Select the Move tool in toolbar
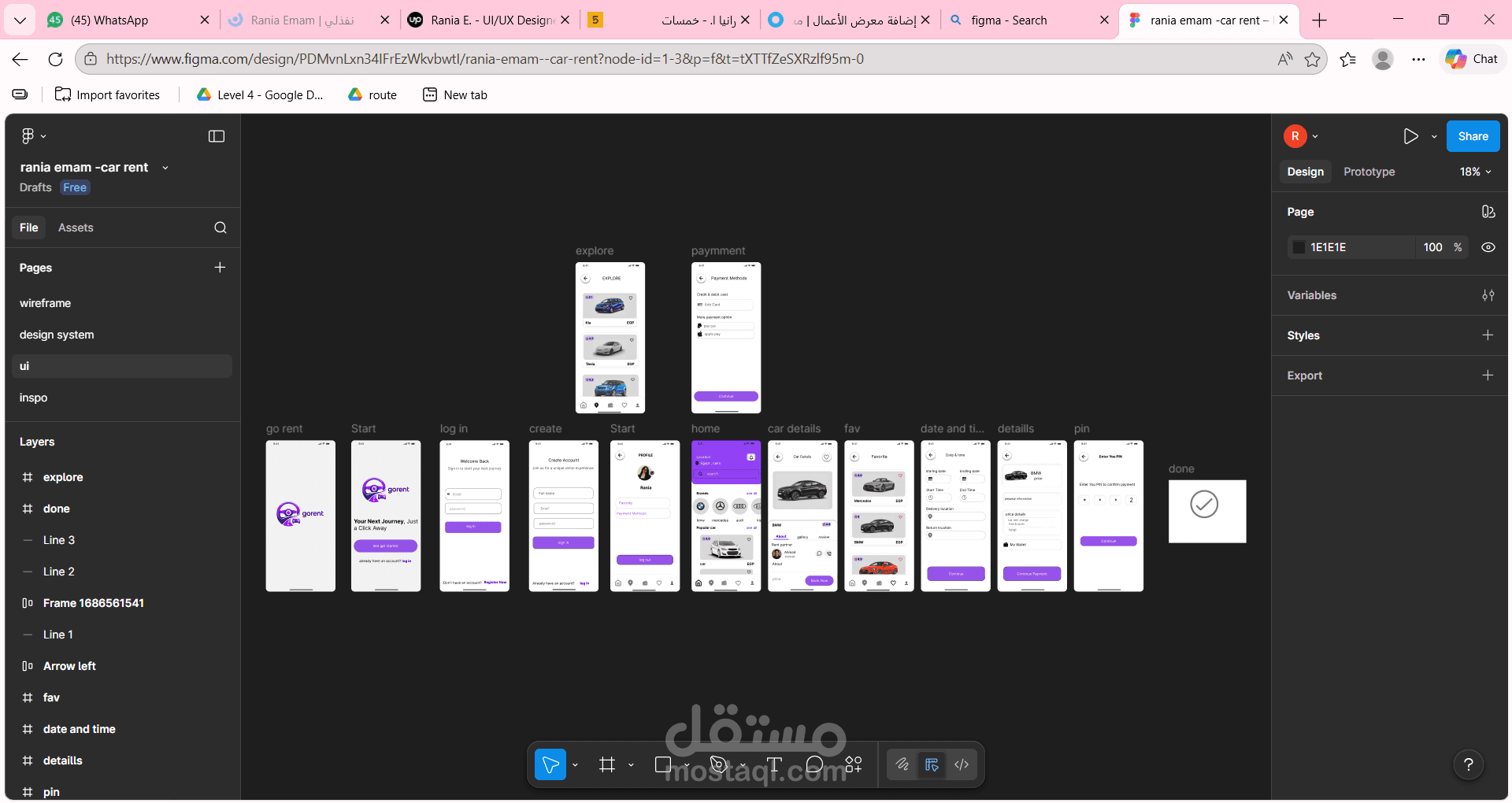The height and width of the screenshot is (803, 1512). point(550,764)
